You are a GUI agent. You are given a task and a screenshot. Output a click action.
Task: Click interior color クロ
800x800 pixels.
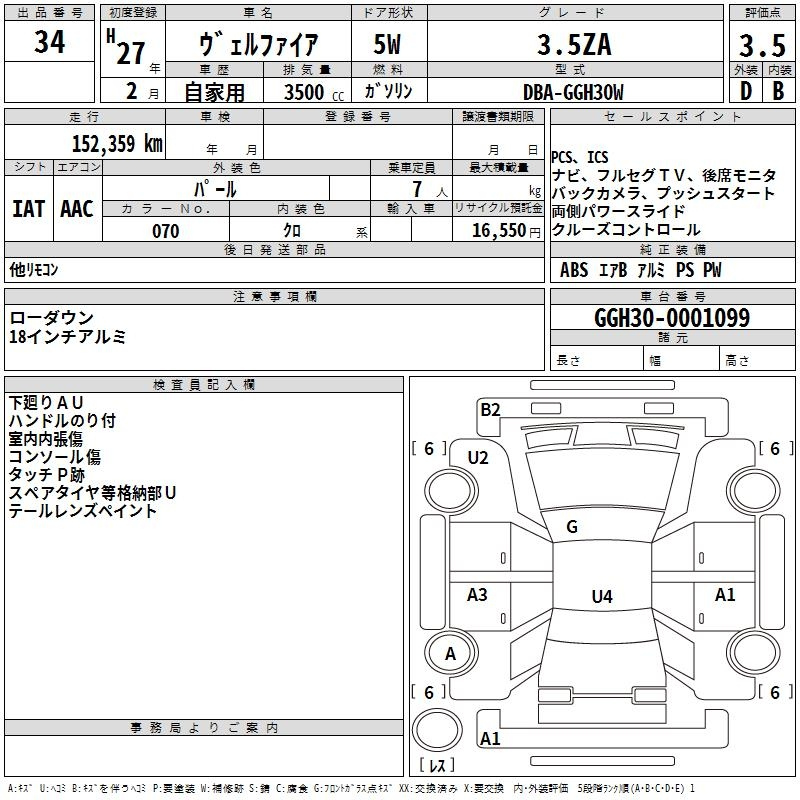click(x=292, y=231)
